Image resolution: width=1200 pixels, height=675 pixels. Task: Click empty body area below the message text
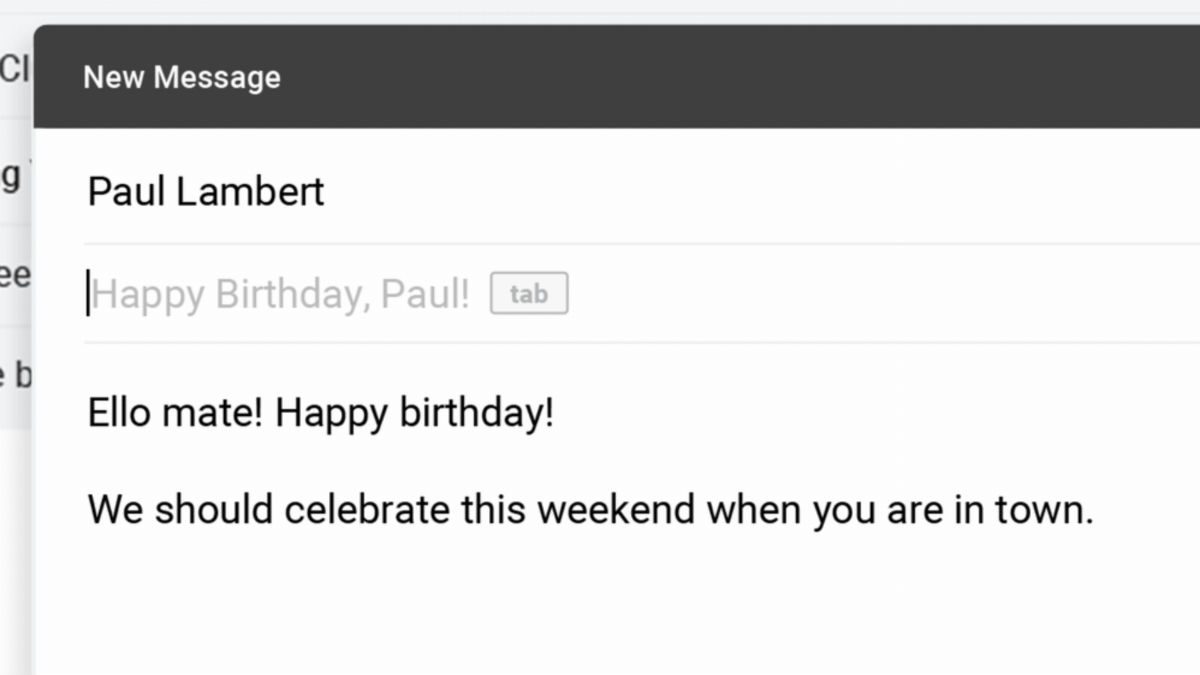click(600, 610)
